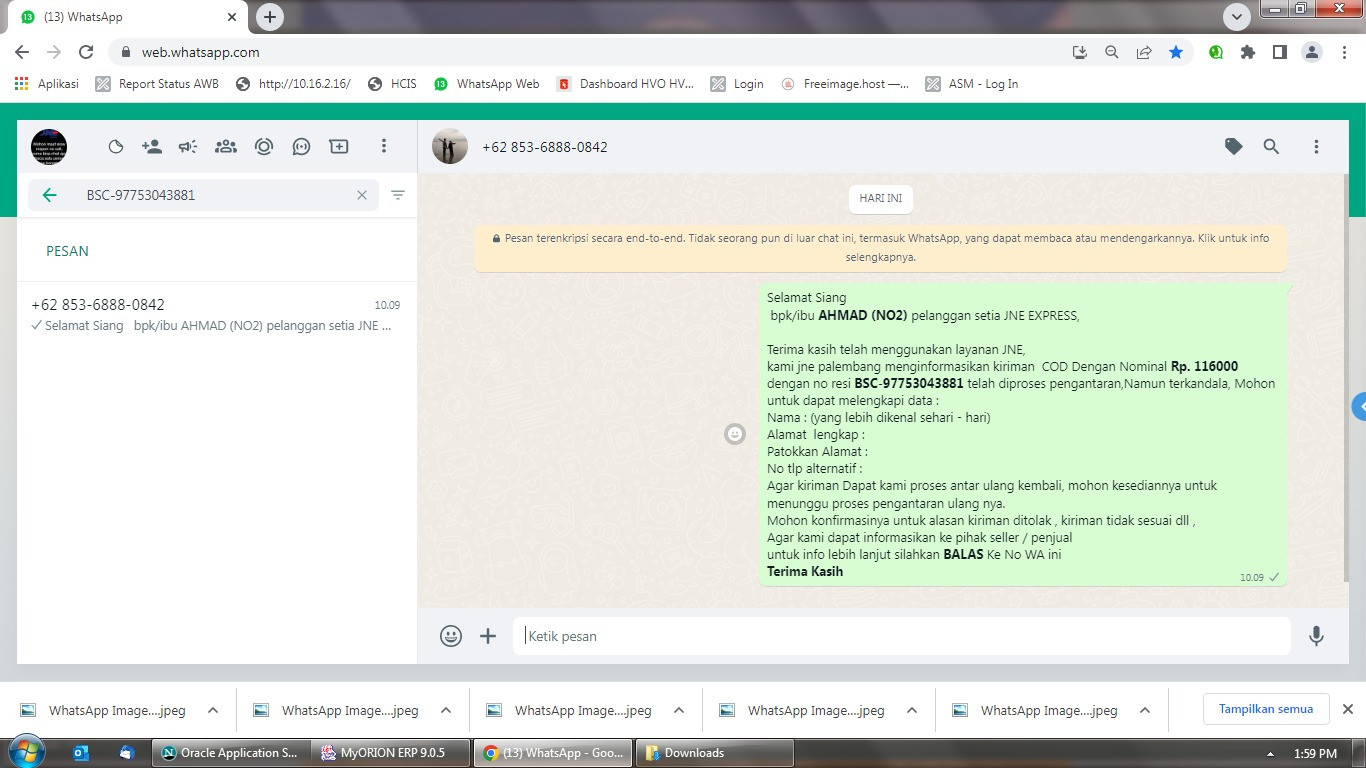This screenshot has height=768, width=1366.
Task: Clear the BSC-97753043881 search text
Action: click(x=362, y=195)
